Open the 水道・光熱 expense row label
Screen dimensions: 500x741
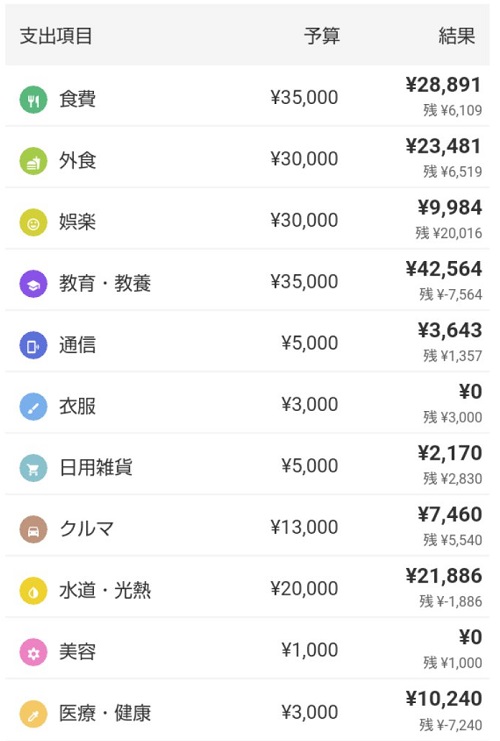click(x=105, y=591)
